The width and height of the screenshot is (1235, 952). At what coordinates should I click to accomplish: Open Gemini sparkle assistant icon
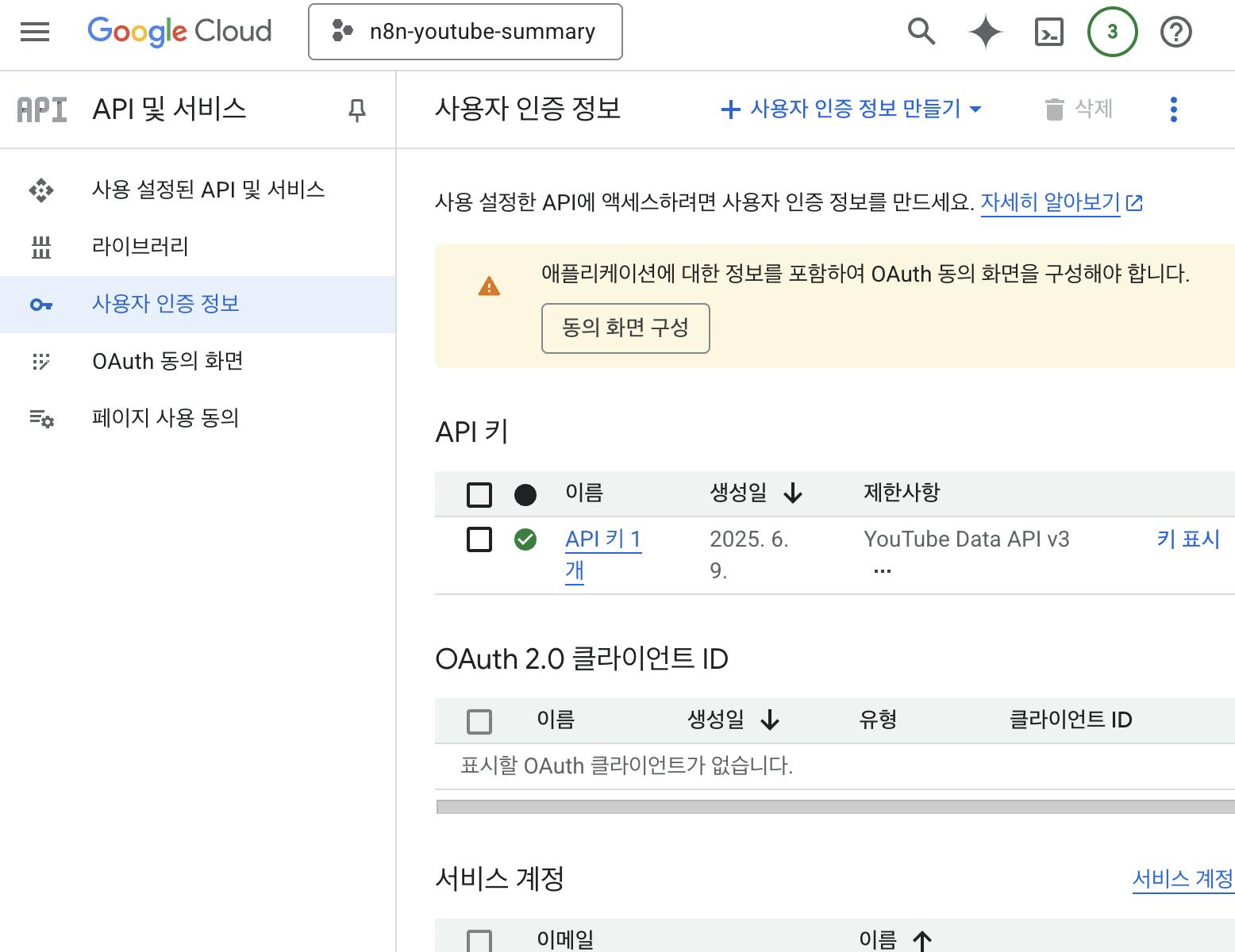coord(985,32)
